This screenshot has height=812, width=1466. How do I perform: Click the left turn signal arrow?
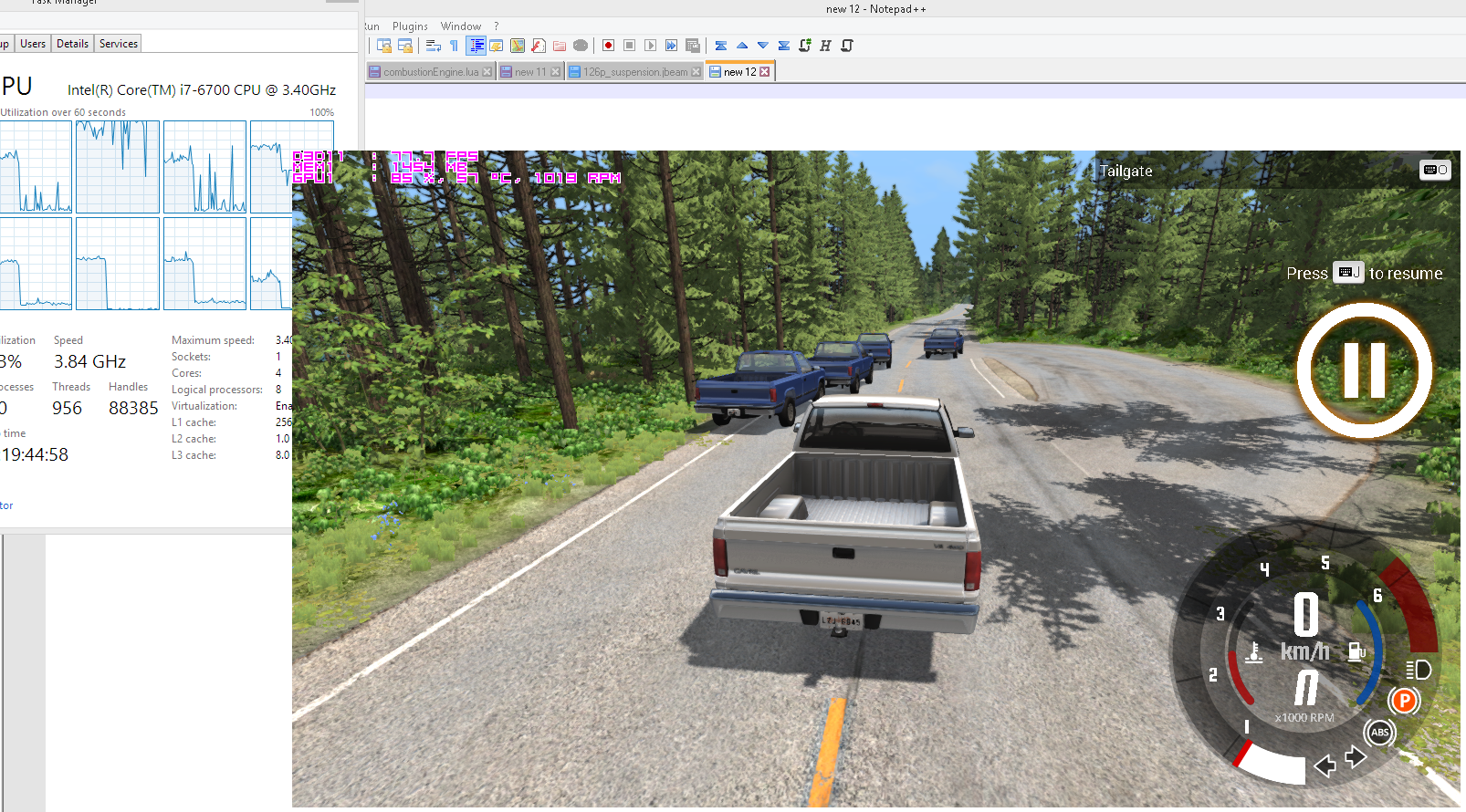[1325, 765]
